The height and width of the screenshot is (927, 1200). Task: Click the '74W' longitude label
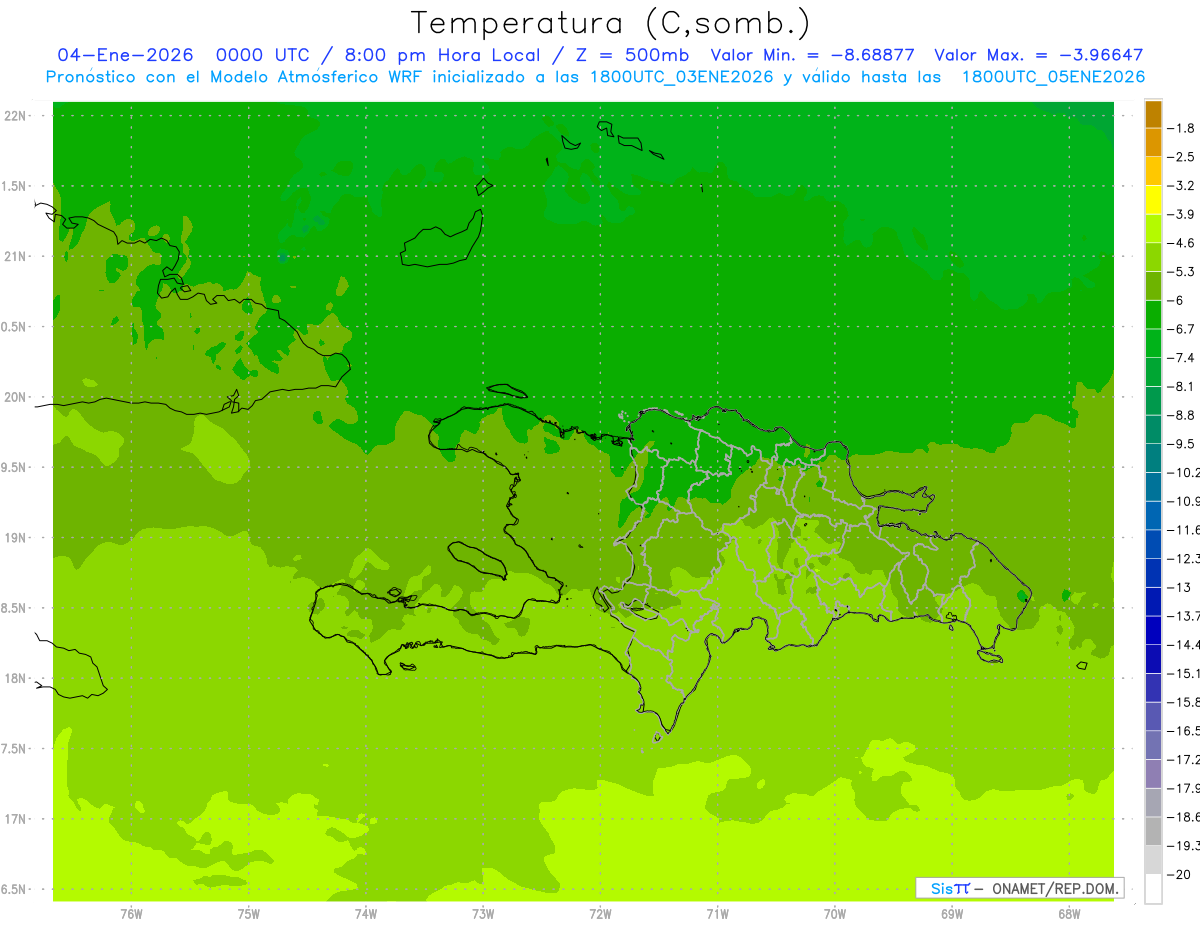click(x=366, y=913)
